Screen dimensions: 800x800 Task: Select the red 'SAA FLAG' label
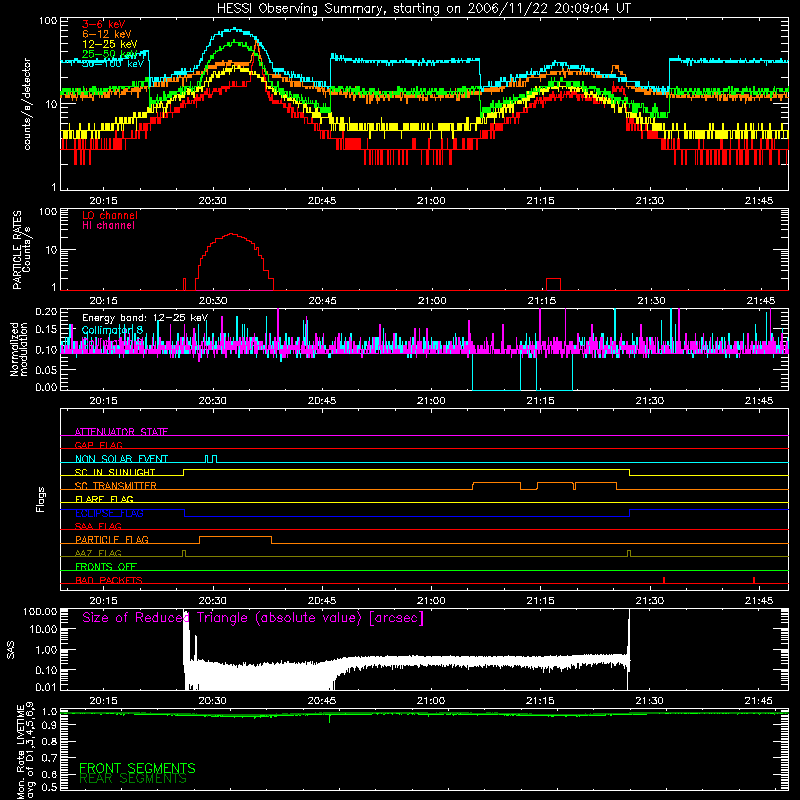coord(98,526)
